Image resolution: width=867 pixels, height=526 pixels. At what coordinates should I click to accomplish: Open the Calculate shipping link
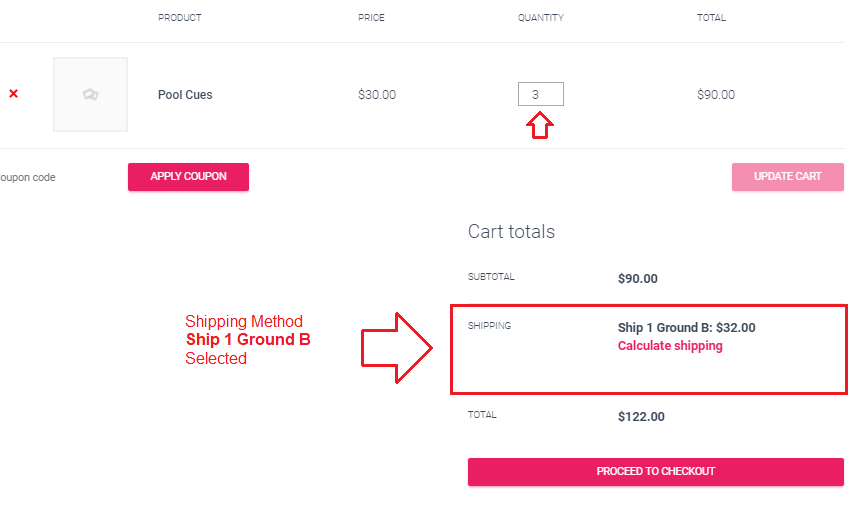670,346
